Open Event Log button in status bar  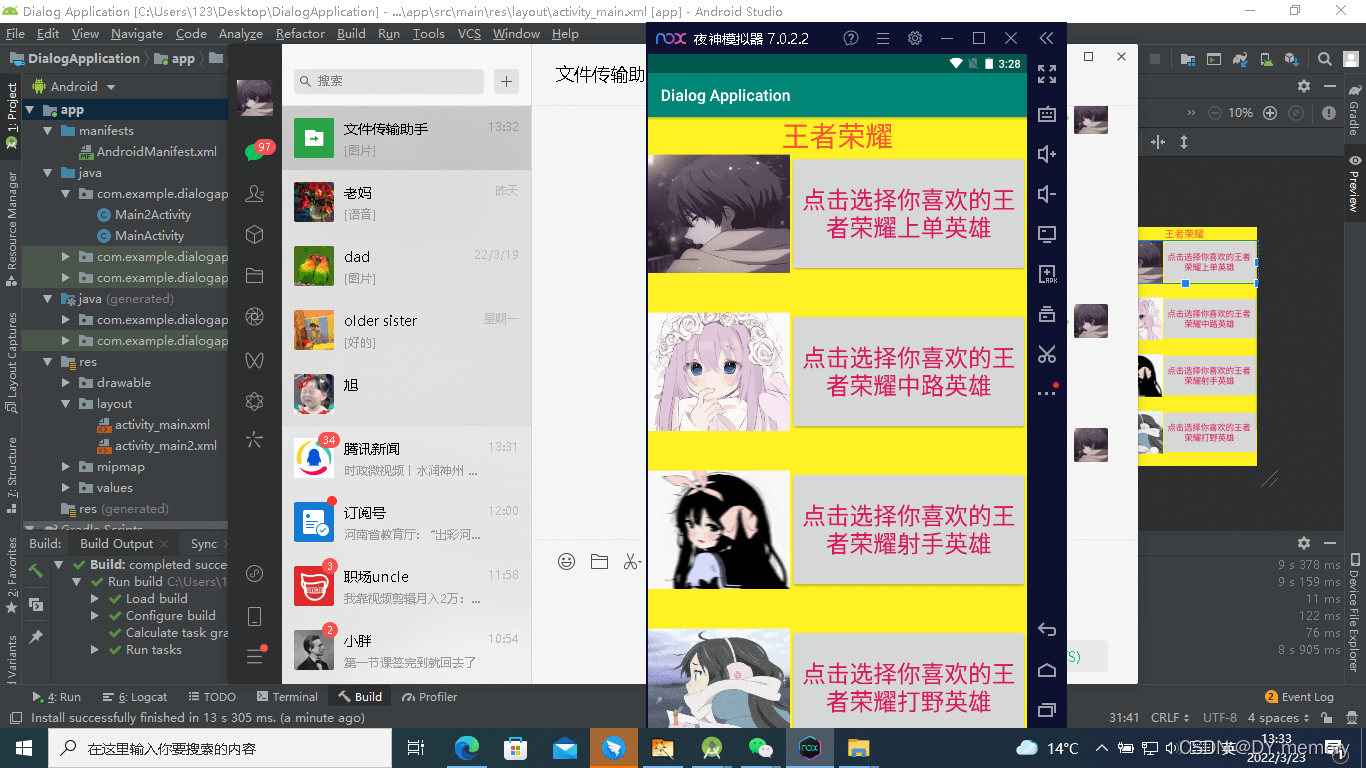[x=1300, y=697]
